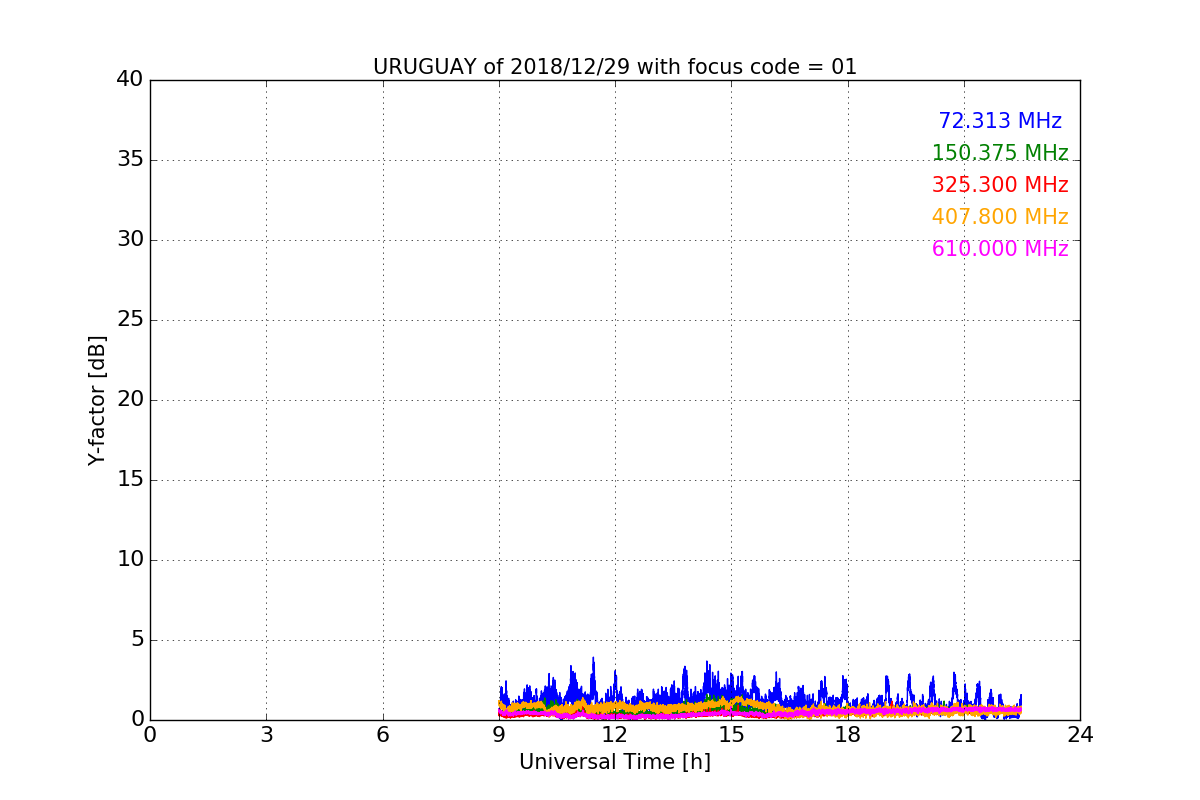1200x800 pixels.
Task: Click the Universal Time [h] axis label
Action: pos(615,762)
